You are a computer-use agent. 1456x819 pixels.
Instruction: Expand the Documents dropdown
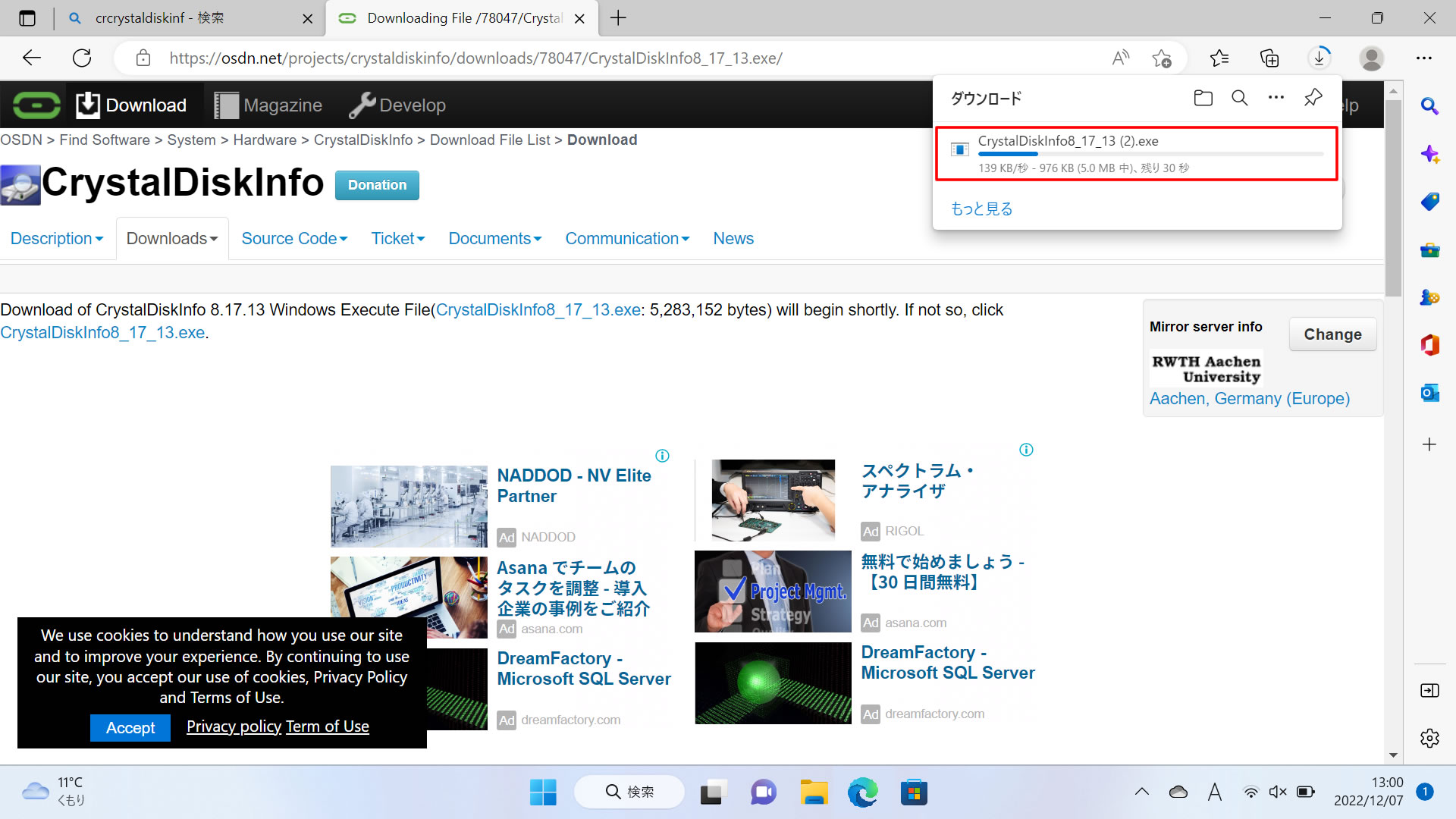click(x=495, y=239)
